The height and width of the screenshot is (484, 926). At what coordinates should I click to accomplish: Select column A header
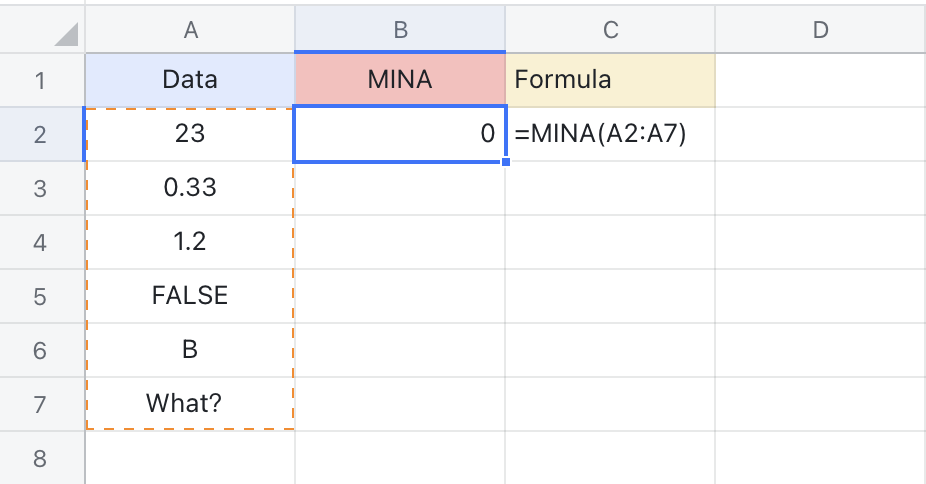(190, 31)
